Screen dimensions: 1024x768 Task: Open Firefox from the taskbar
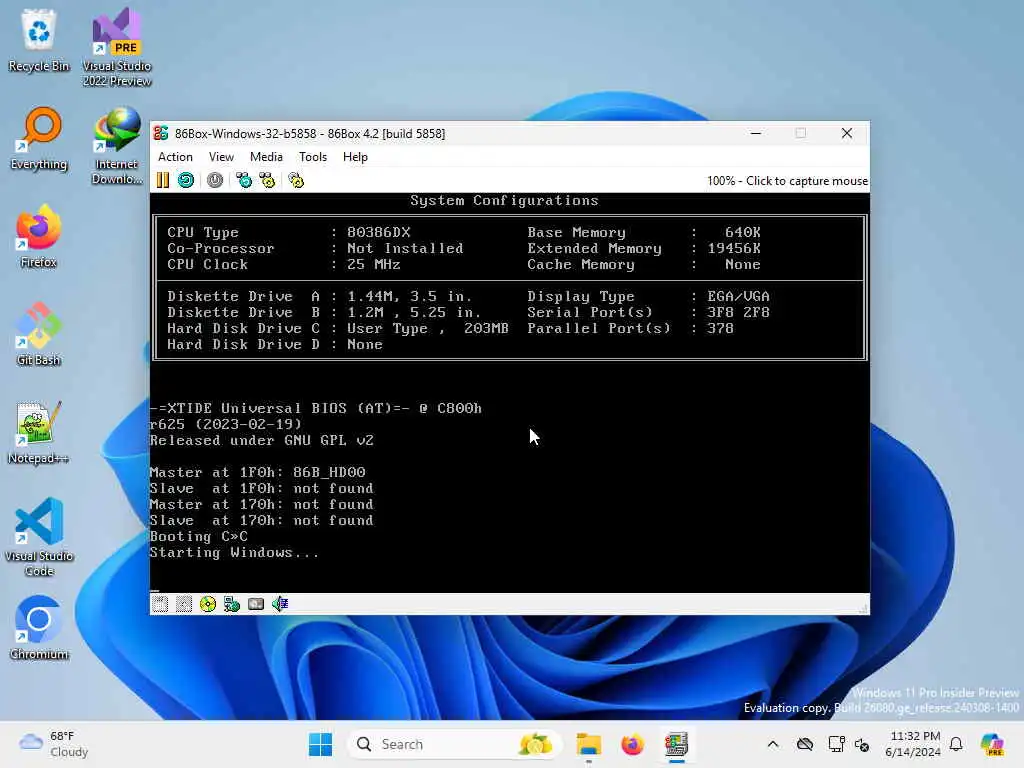(x=632, y=744)
